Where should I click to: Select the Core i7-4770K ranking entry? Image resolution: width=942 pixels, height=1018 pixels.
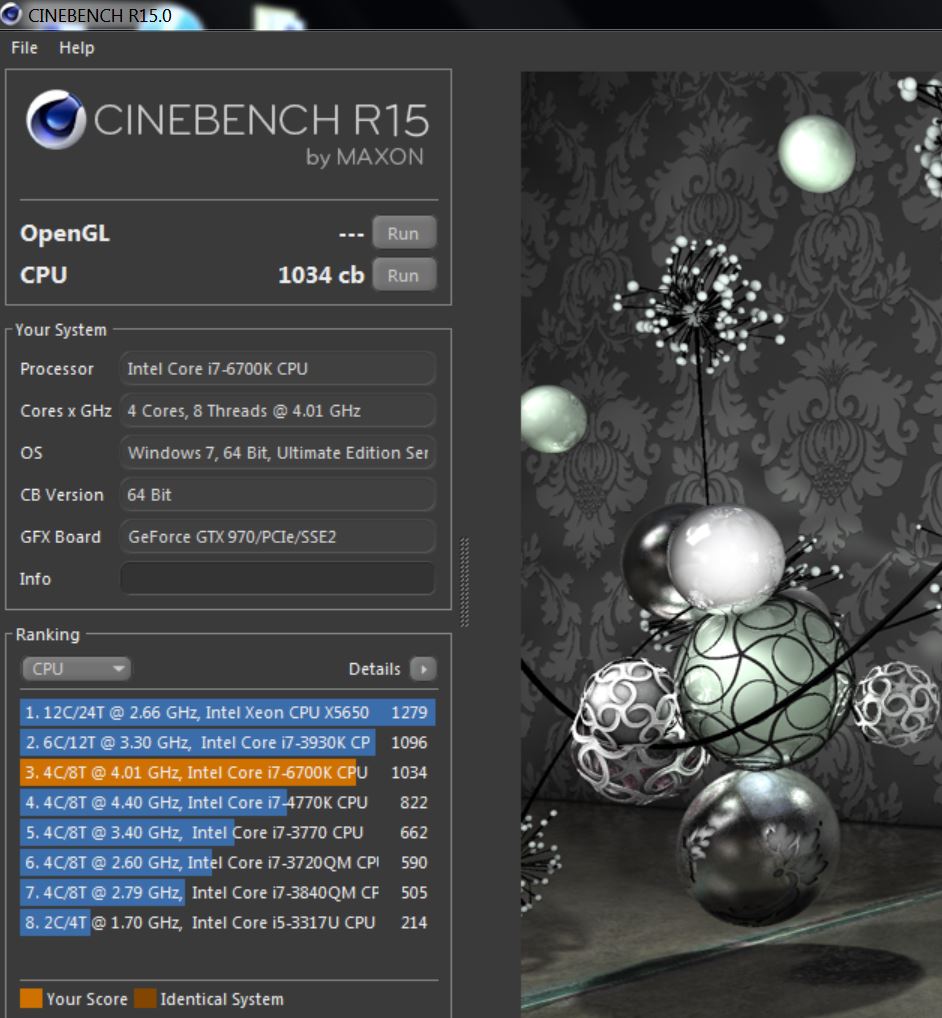228,802
